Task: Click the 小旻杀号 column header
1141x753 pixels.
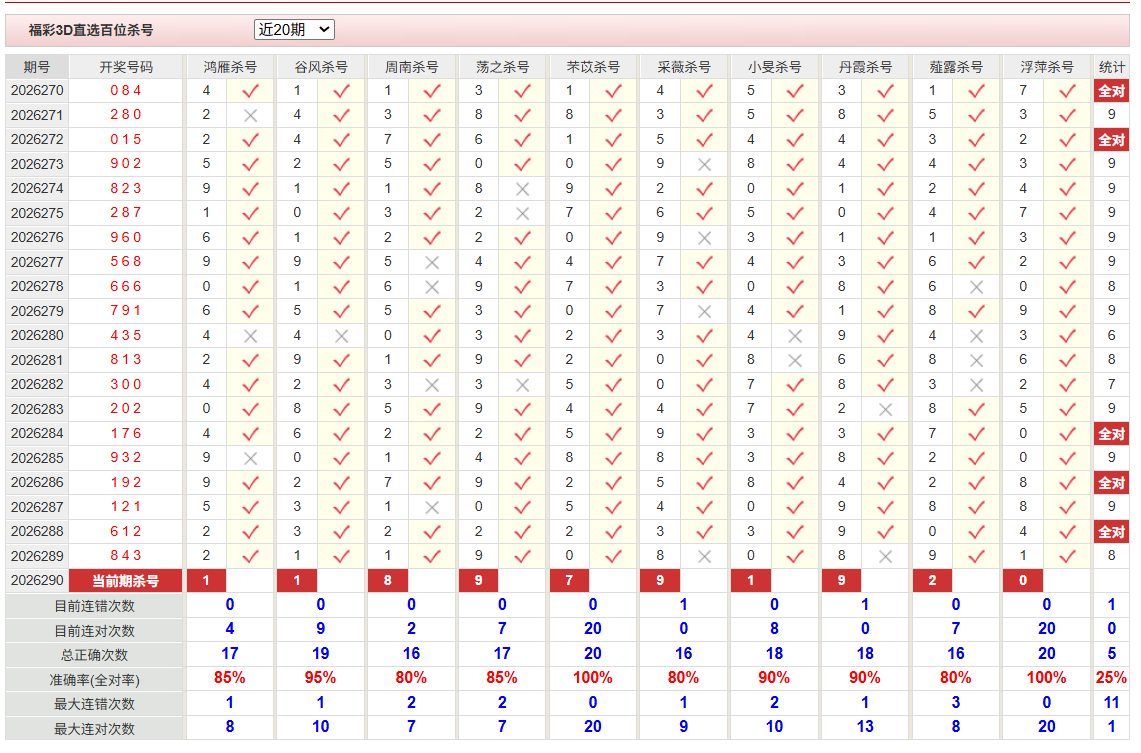Action: [774, 67]
